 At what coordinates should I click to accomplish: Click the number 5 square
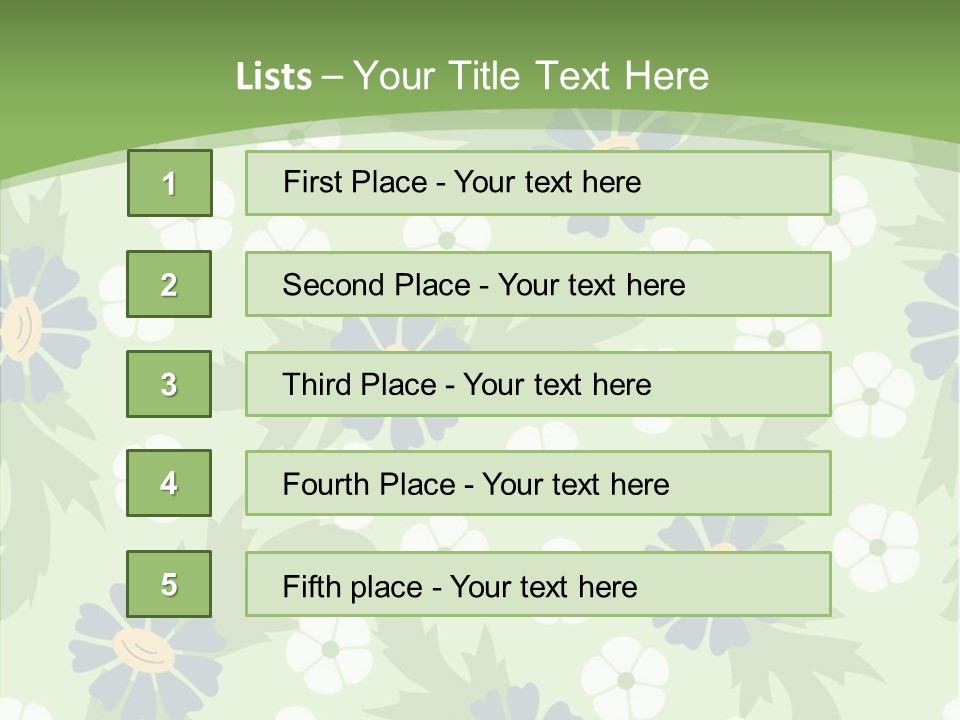169,584
